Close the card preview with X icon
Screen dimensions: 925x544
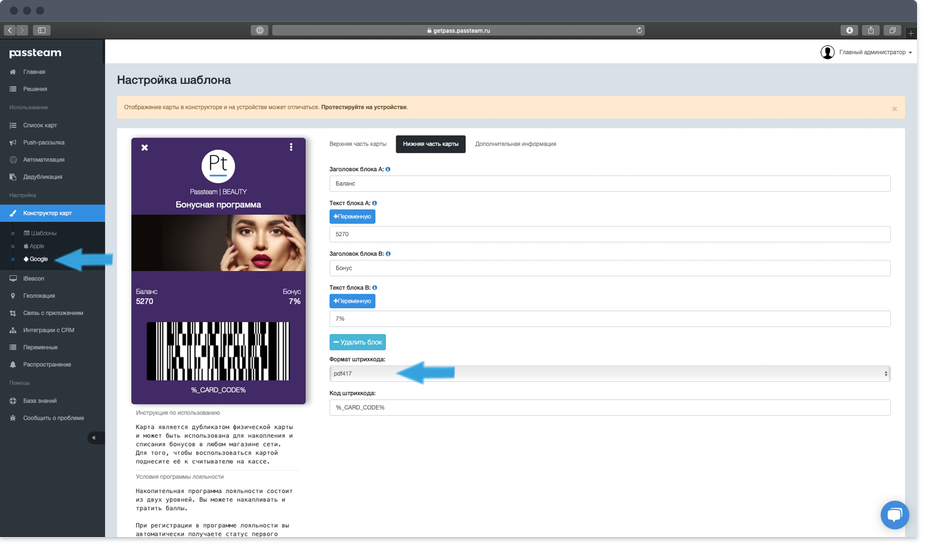(145, 148)
